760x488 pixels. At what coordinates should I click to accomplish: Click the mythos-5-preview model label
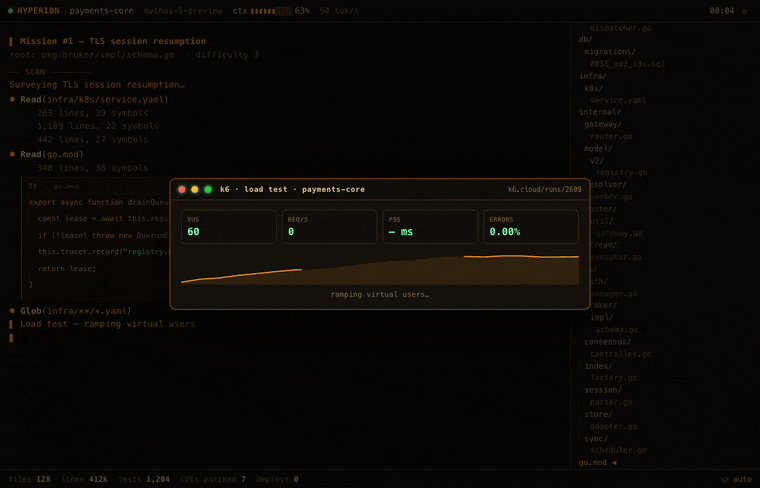click(x=183, y=11)
